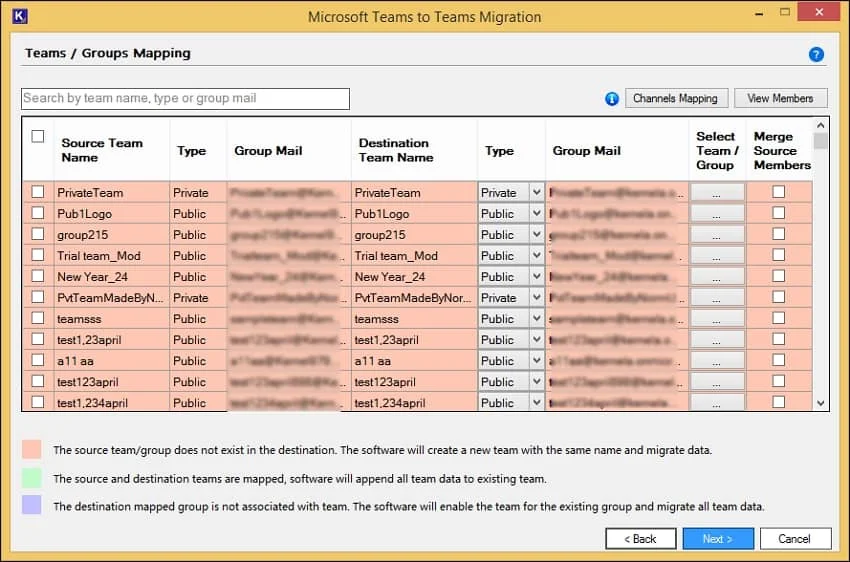Expand destination Type dropdown for teamsss
This screenshot has width=850, height=562.
[536, 319]
